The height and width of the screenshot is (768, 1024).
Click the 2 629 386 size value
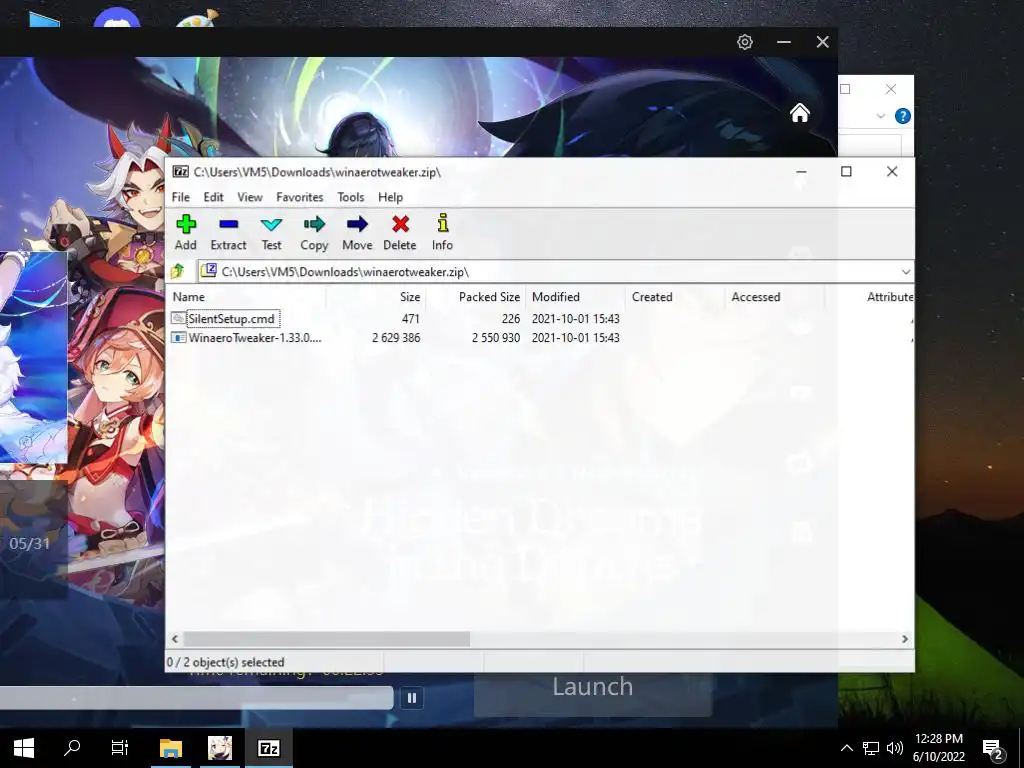pyautogui.click(x=396, y=338)
